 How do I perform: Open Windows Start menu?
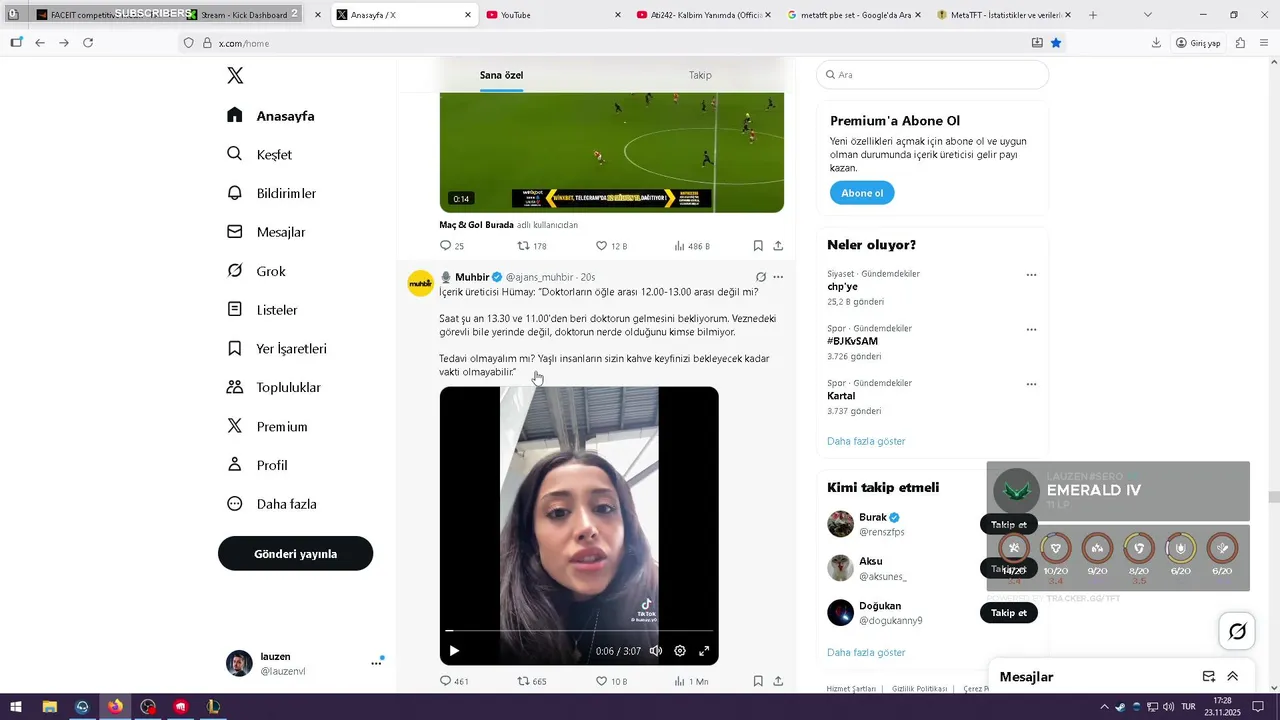tap(16, 707)
